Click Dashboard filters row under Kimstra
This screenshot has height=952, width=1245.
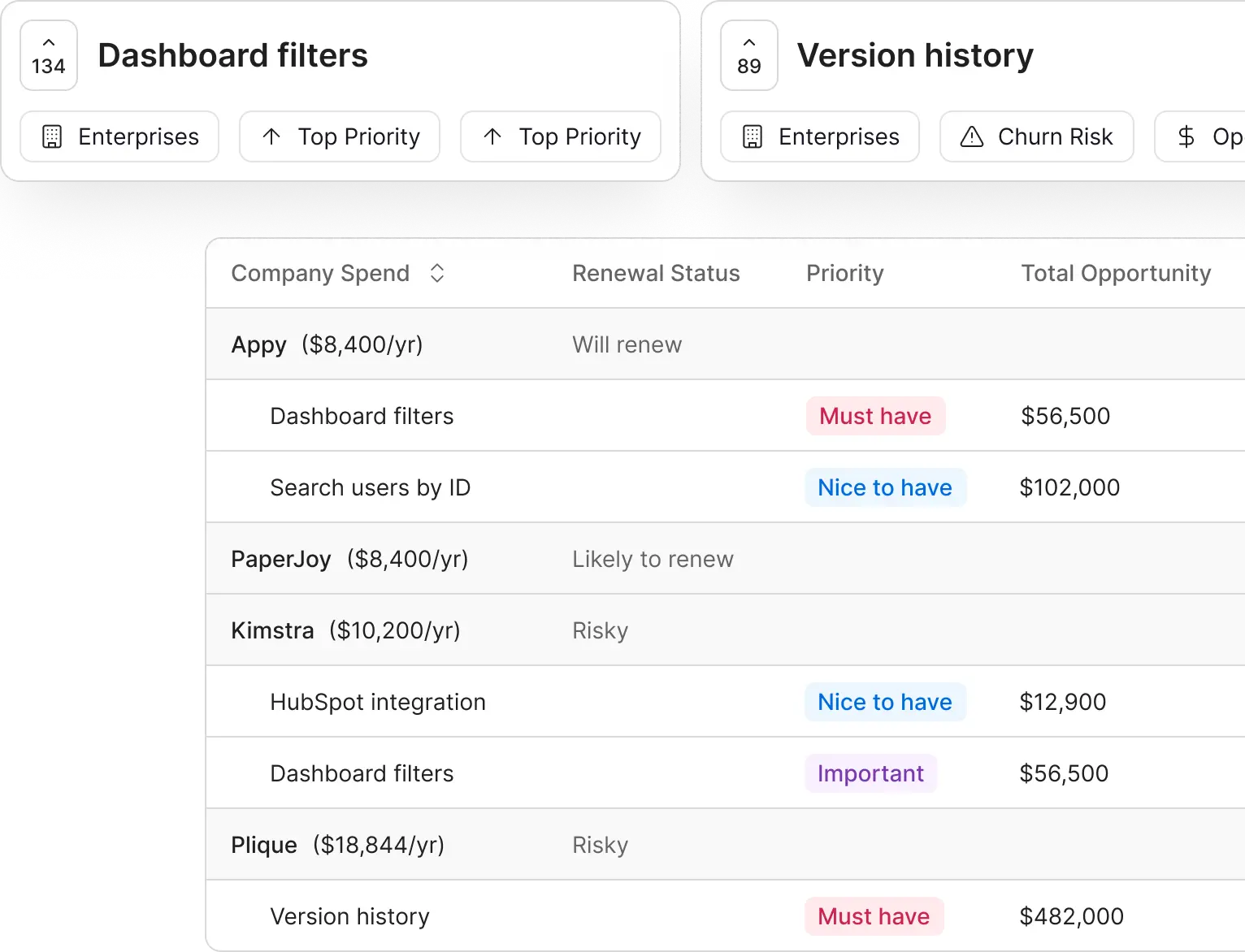pos(725,773)
